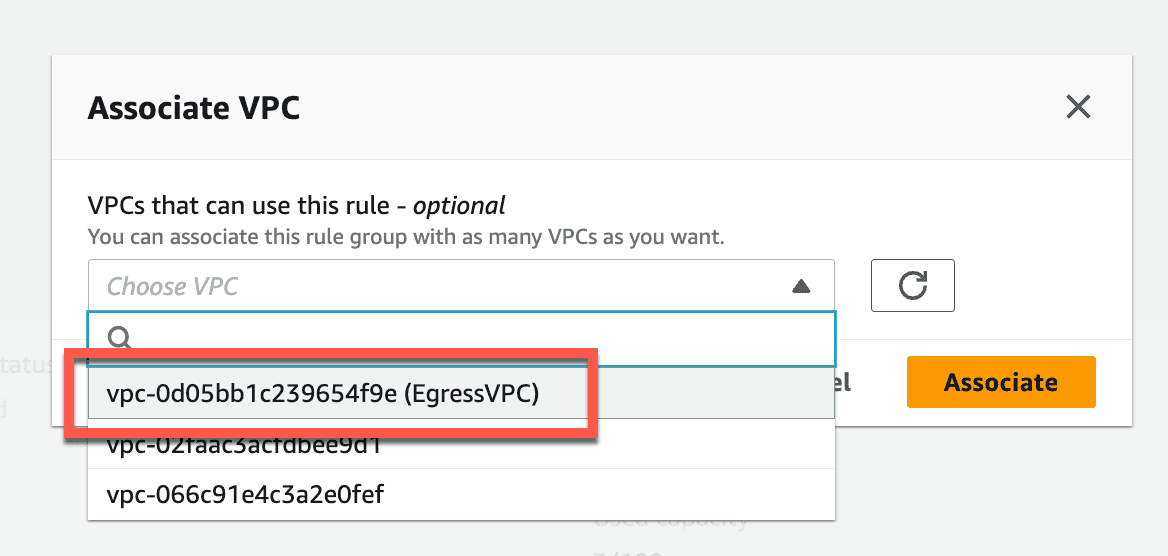Click the refresh VPC list icon
The width and height of the screenshot is (1168, 556).
pos(912,285)
